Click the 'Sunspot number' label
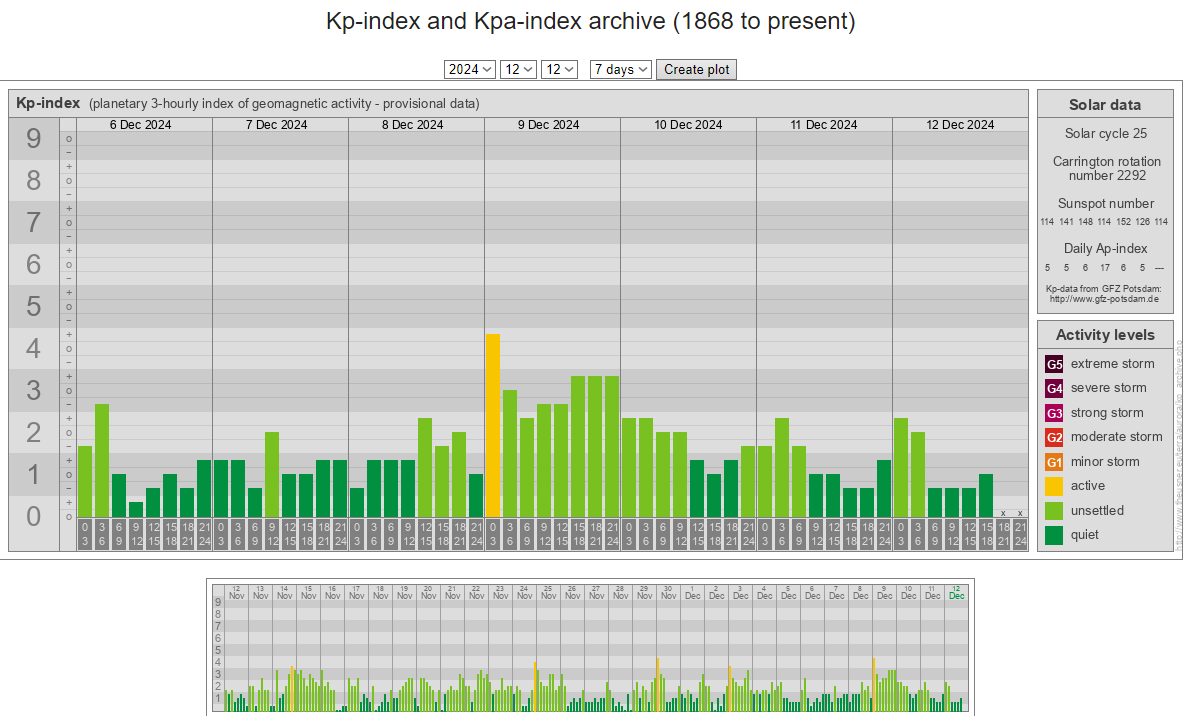1183x716 pixels. (x=1105, y=204)
